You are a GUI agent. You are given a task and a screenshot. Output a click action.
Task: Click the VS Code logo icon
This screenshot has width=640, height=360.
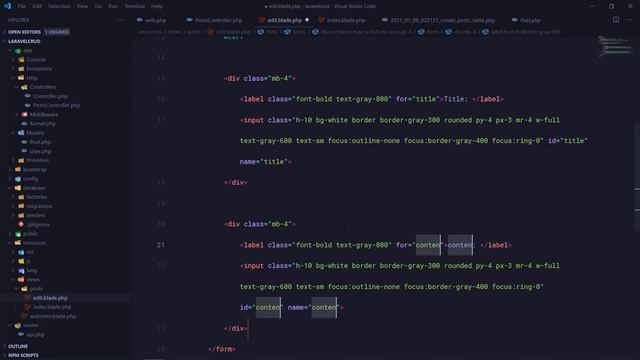click(7, 6)
